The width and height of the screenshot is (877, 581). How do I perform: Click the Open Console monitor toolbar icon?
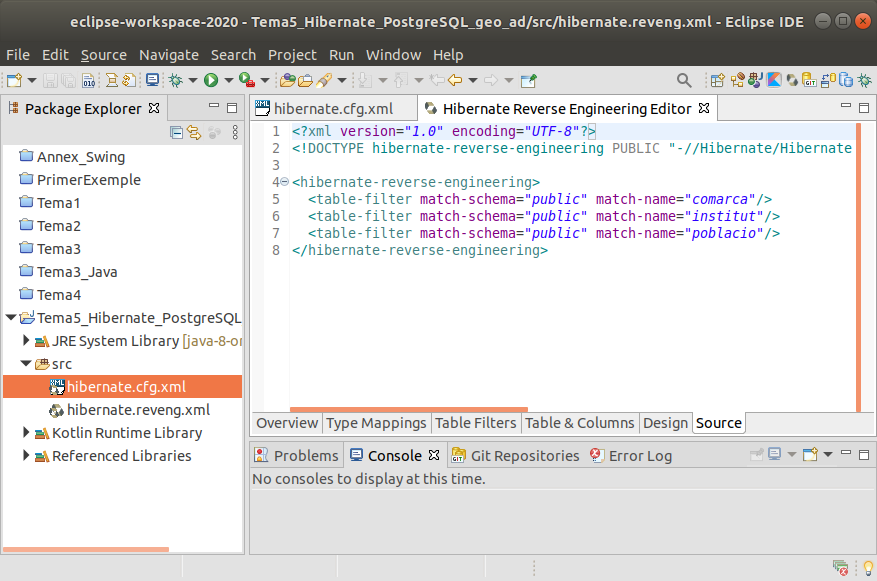click(152, 81)
